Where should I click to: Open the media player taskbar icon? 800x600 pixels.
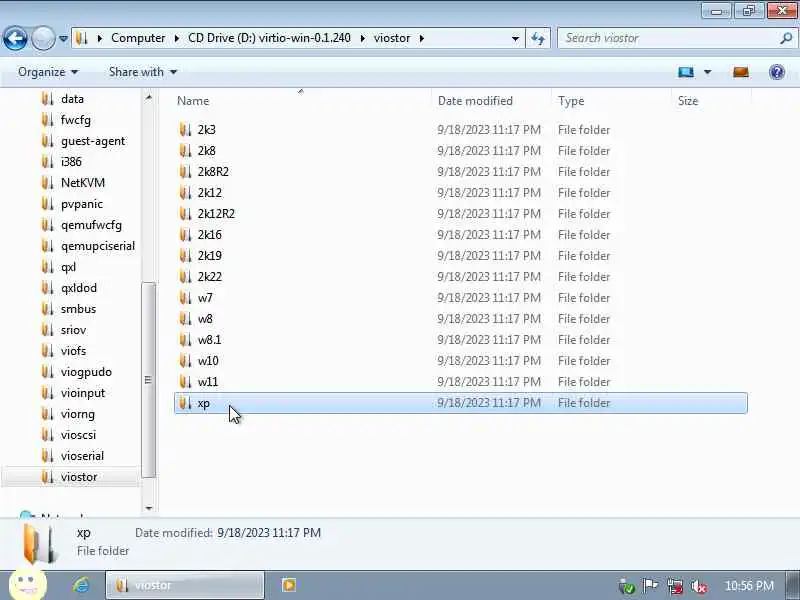(289, 585)
